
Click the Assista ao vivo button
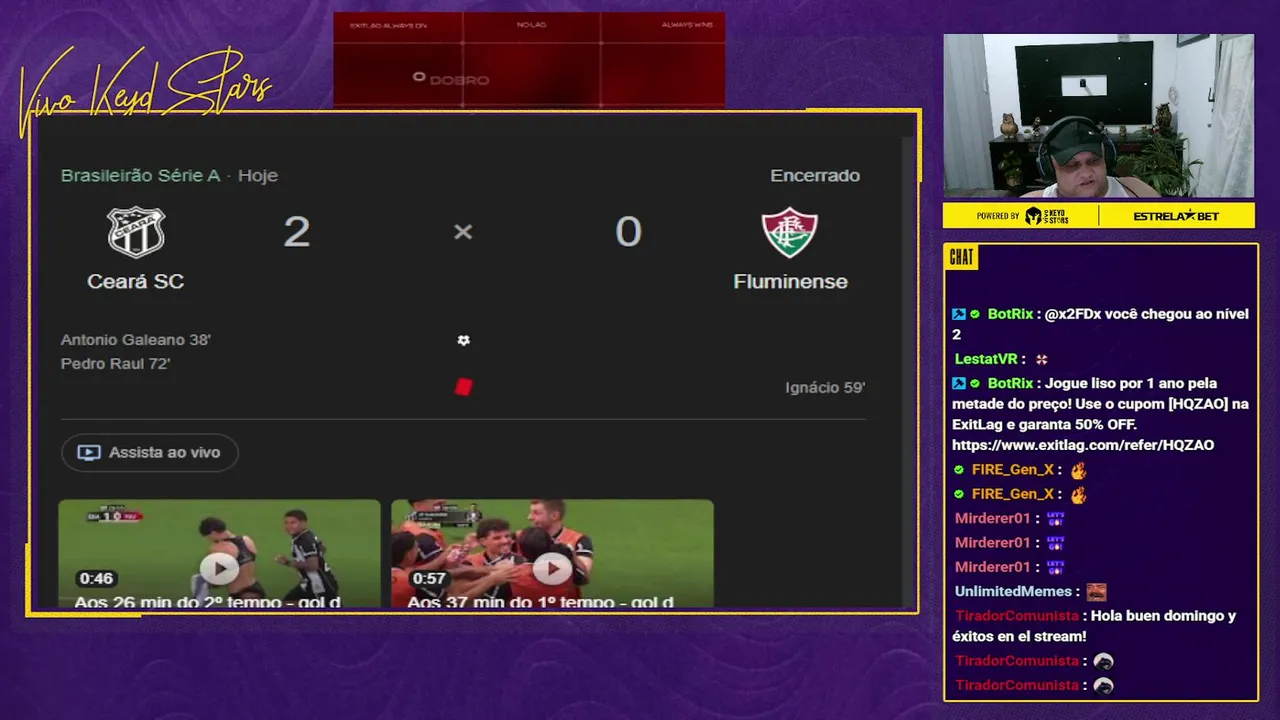[x=150, y=453]
